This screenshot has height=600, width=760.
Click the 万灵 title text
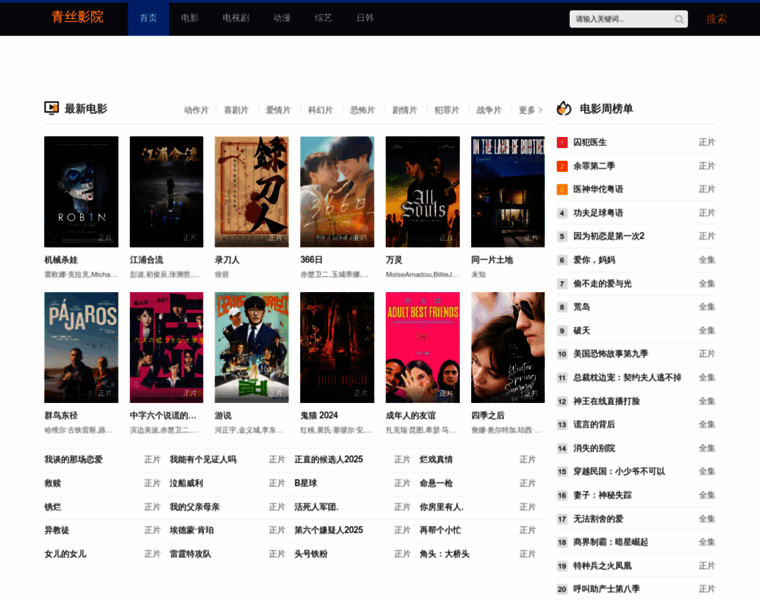tap(394, 260)
